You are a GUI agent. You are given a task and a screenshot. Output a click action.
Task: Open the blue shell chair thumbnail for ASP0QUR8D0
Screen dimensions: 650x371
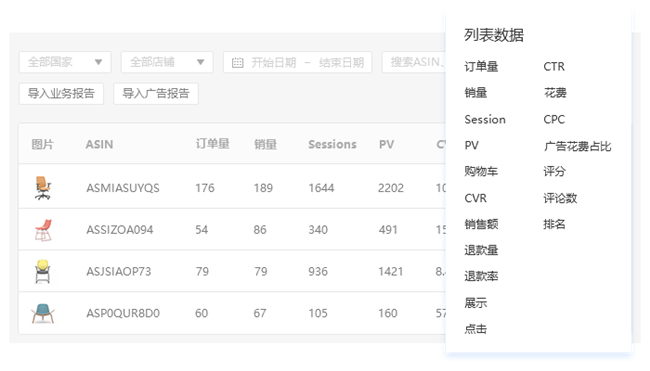click(x=43, y=313)
